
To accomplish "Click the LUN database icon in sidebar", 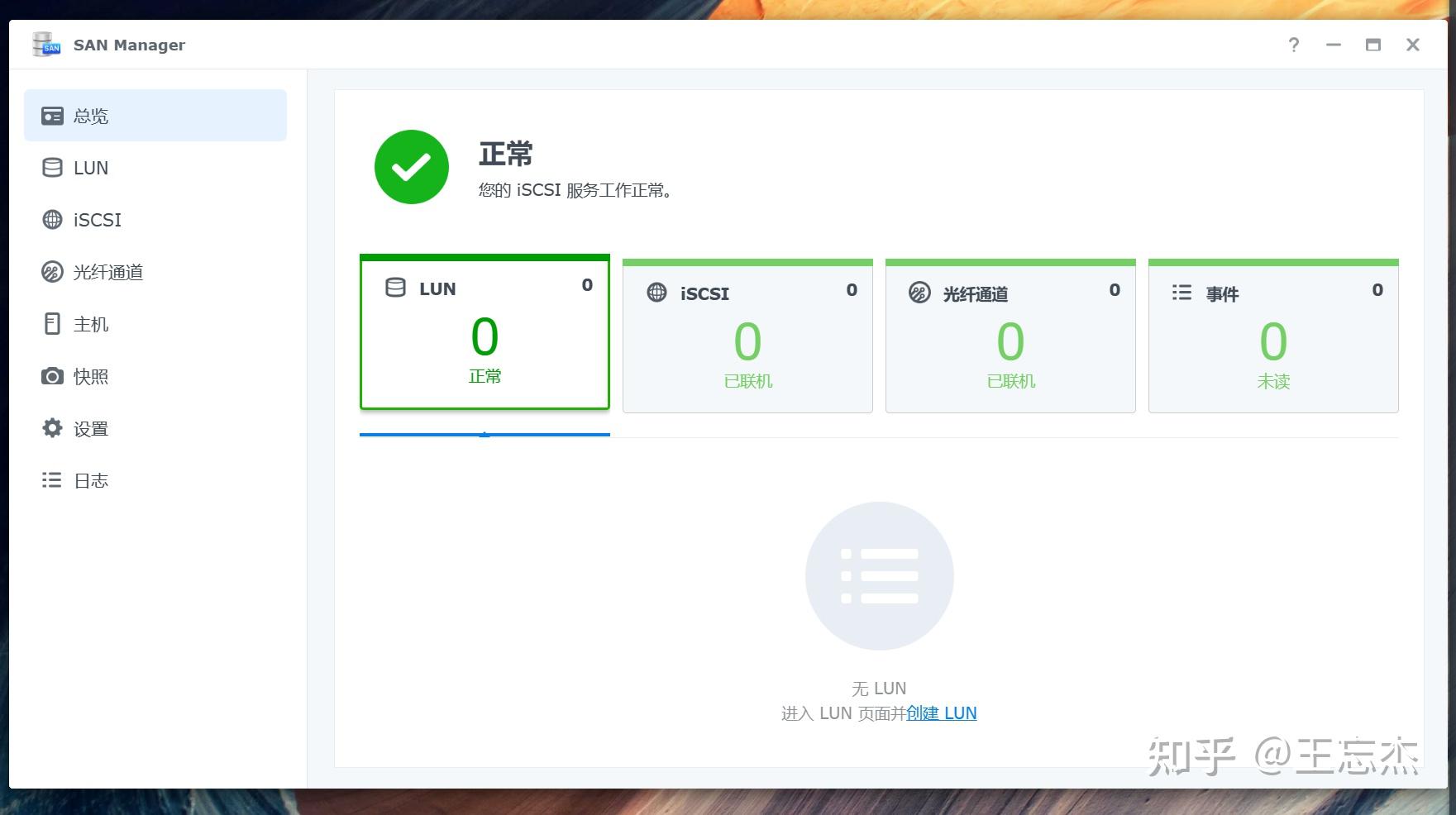I will click(x=52, y=168).
